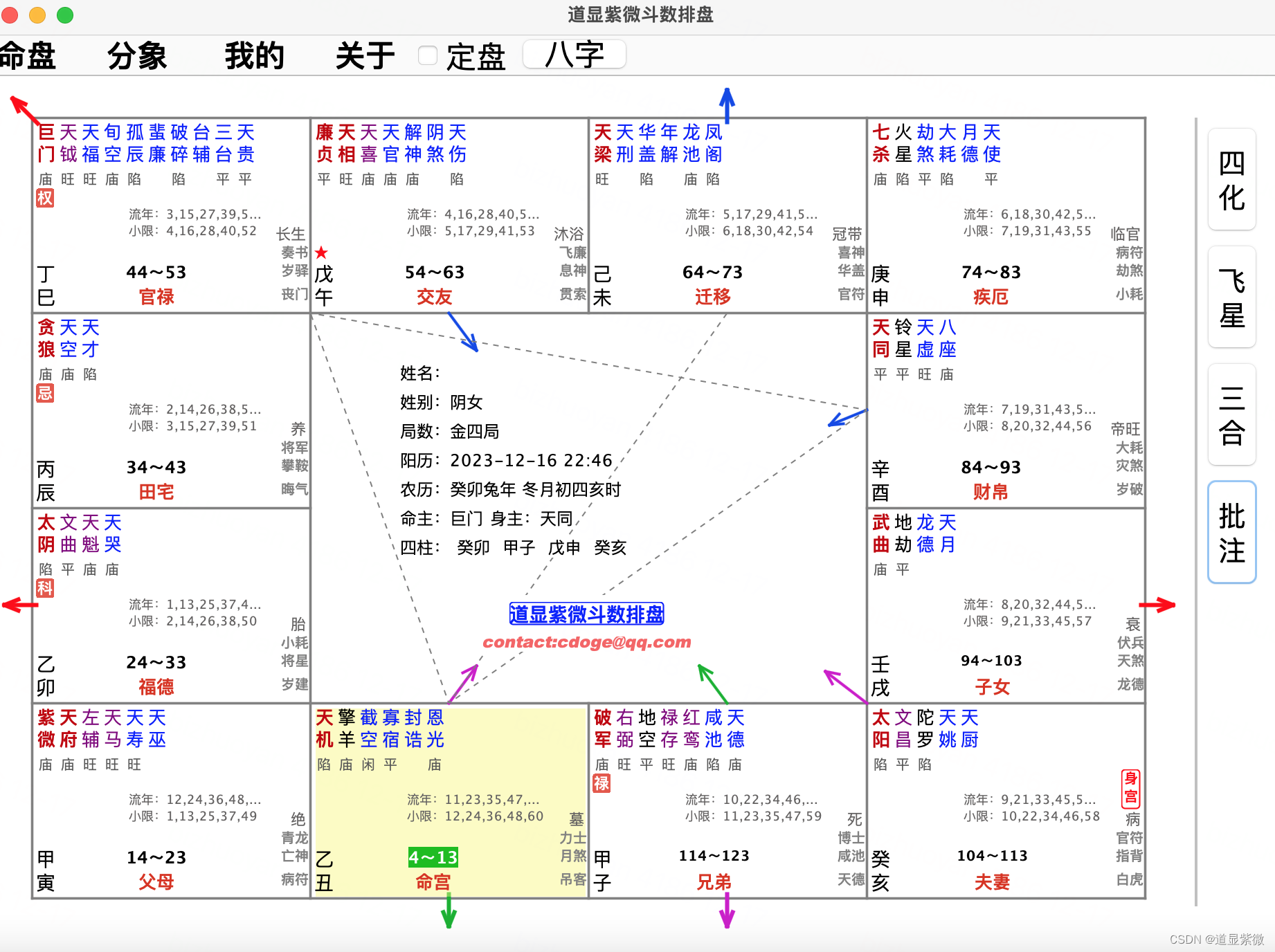The image size is (1275, 952).
Task: Select the 命宫 palace label
Action: click(x=433, y=882)
